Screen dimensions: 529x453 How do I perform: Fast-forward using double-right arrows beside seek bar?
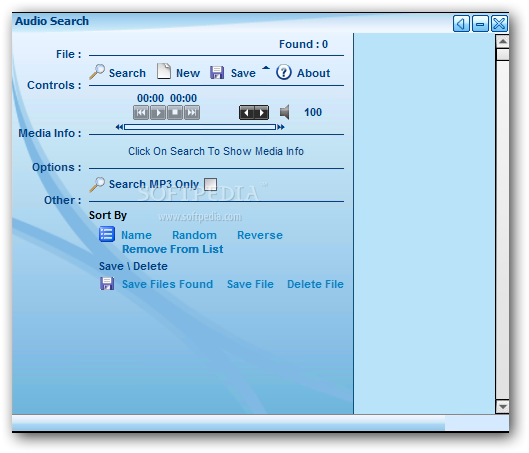pyautogui.click(x=281, y=127)
